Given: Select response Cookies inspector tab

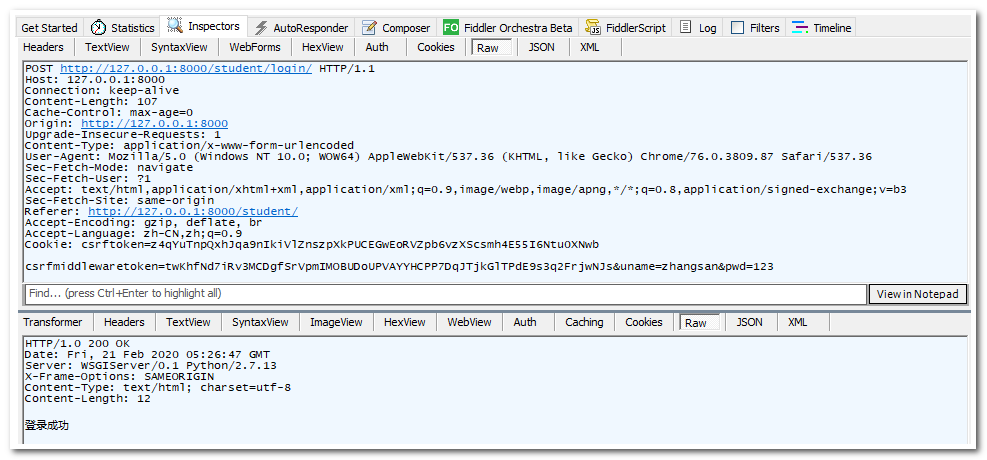Looking at the screenshot, I should pos(644,322).
